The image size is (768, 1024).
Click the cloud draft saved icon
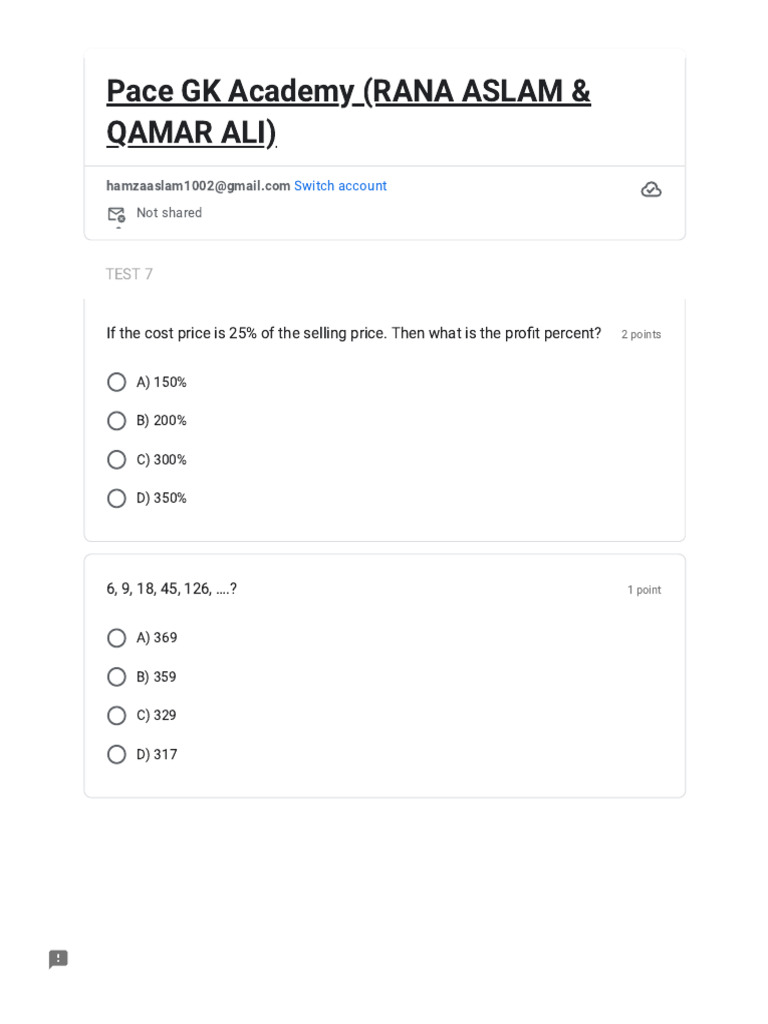tap(651, 190)
